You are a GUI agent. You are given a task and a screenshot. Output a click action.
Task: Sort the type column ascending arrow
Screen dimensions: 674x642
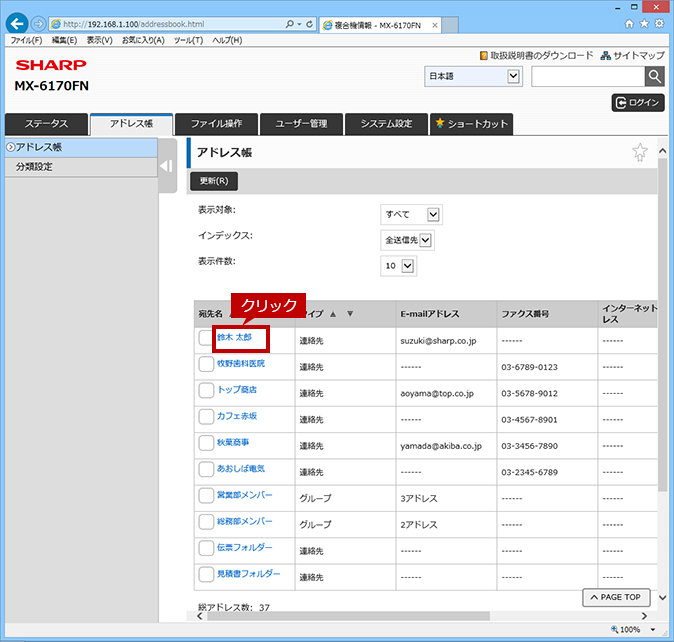point(333,314)
